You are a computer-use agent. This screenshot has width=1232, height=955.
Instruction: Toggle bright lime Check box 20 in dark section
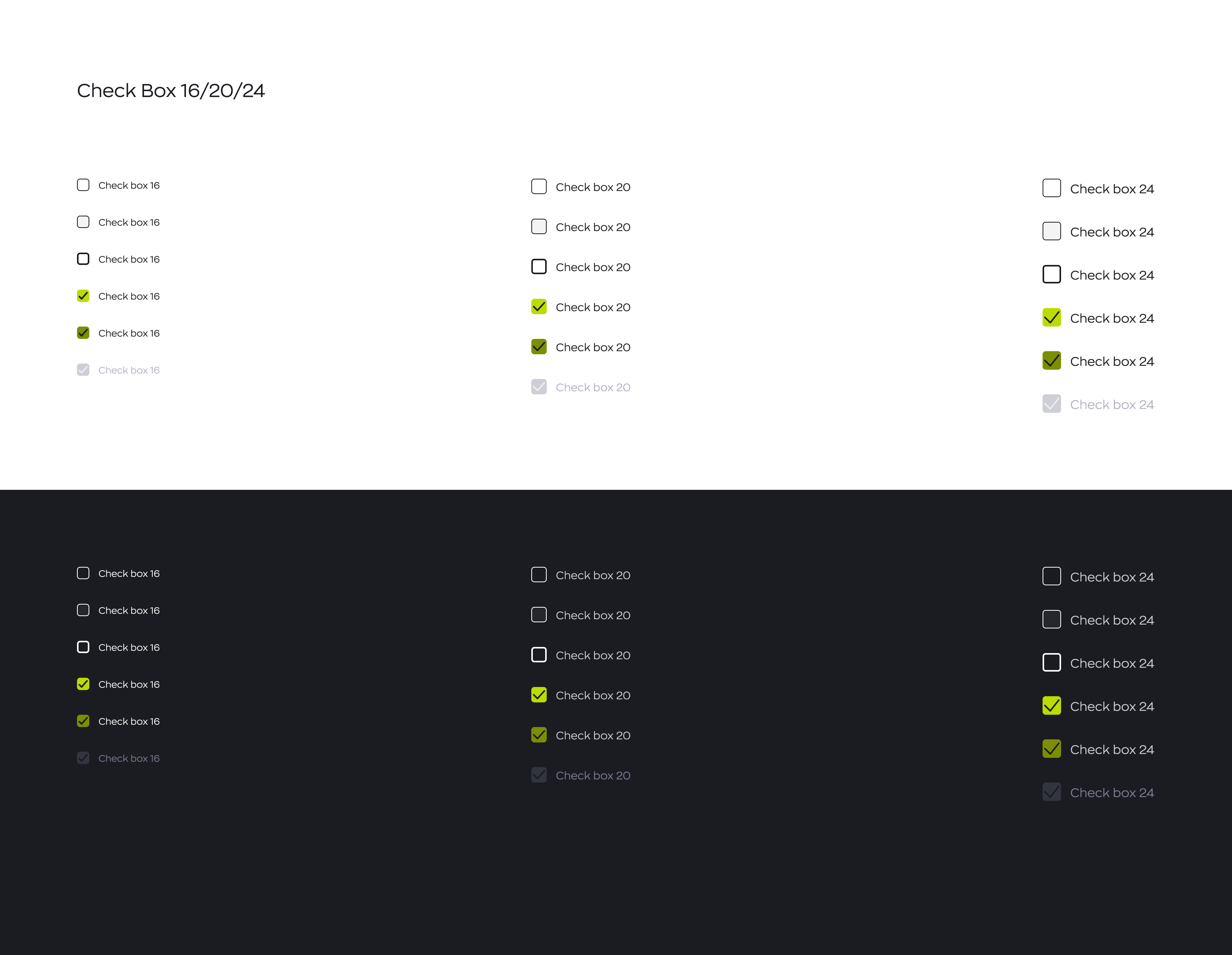[539, 695]
